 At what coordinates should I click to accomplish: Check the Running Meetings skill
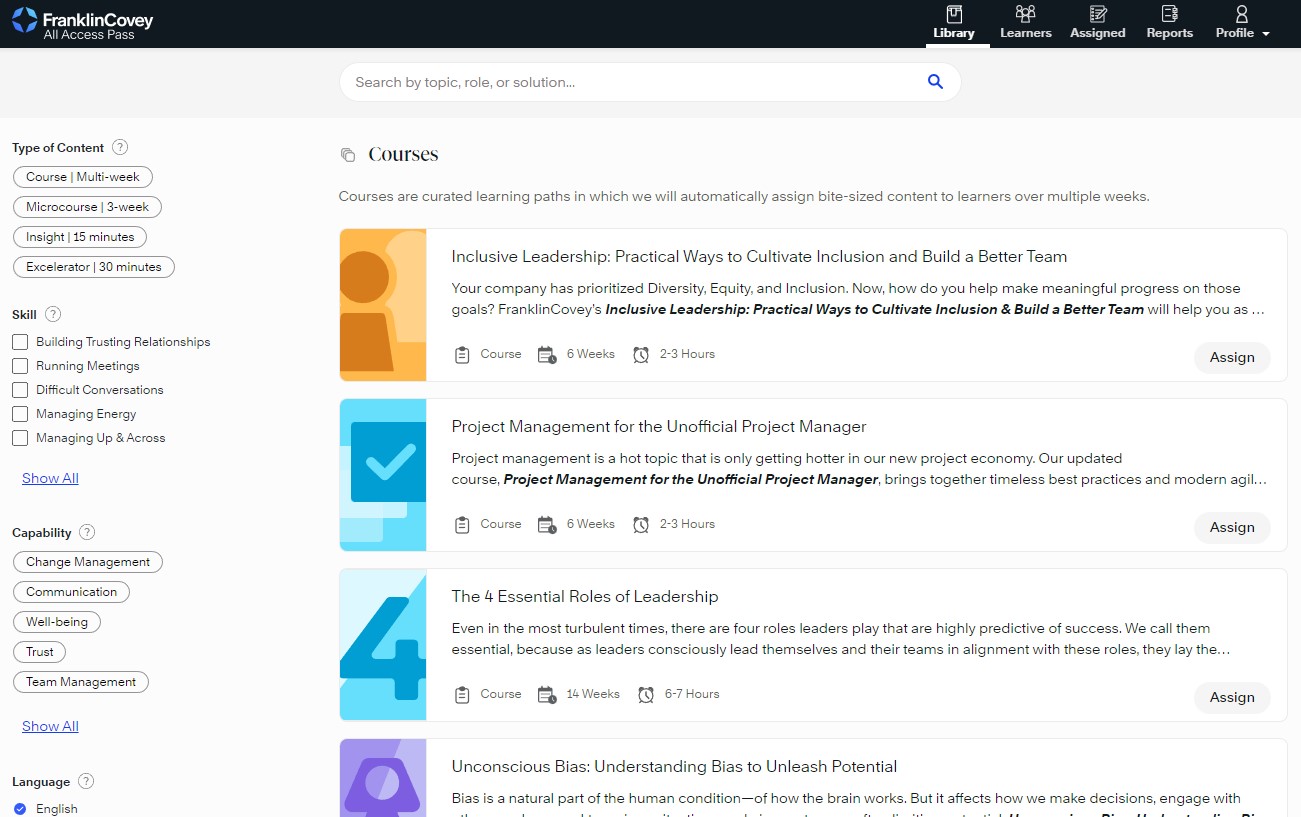tap(20, 366)
